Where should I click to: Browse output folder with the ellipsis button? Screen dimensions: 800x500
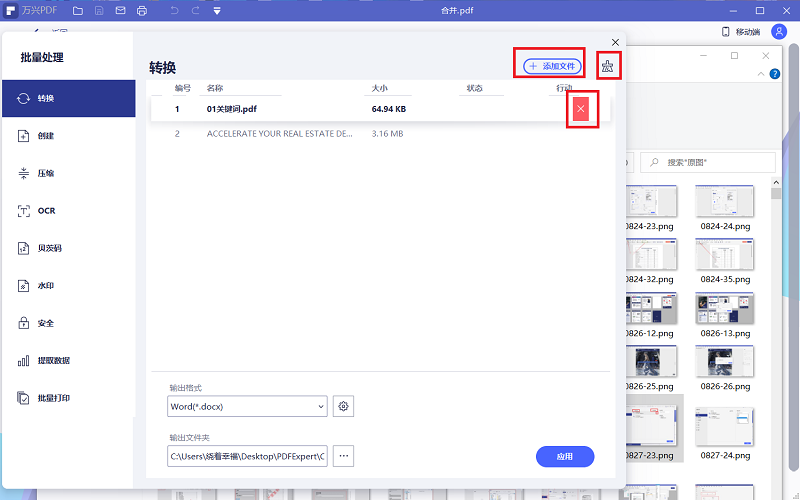click(x=344, y=456)
